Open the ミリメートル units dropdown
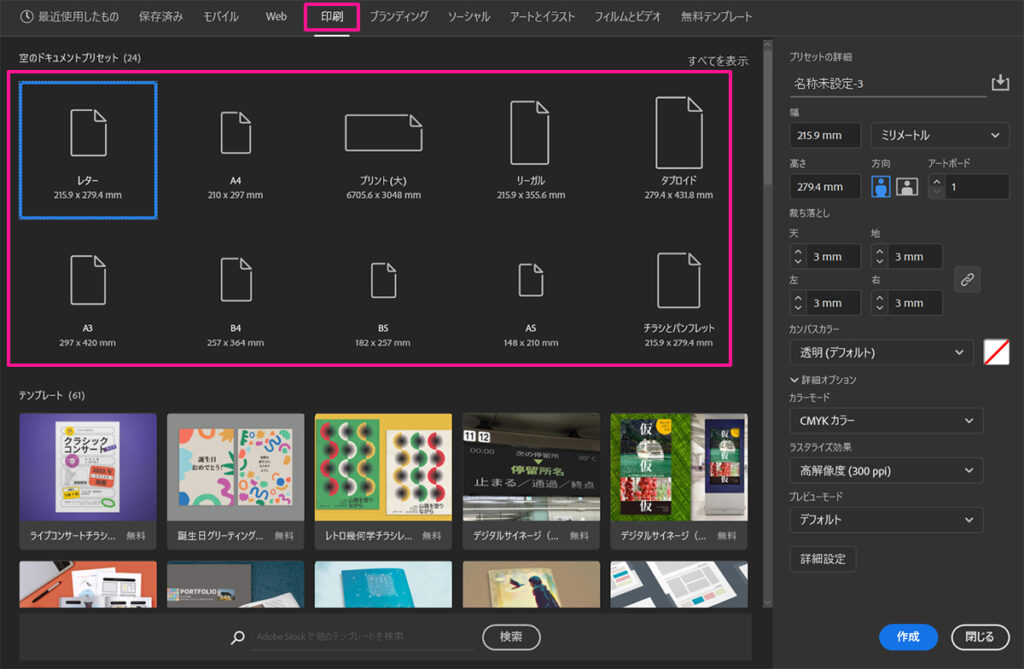Viewport: 1024px width, 669px height. pyautogui.click(x=939, y=134)
